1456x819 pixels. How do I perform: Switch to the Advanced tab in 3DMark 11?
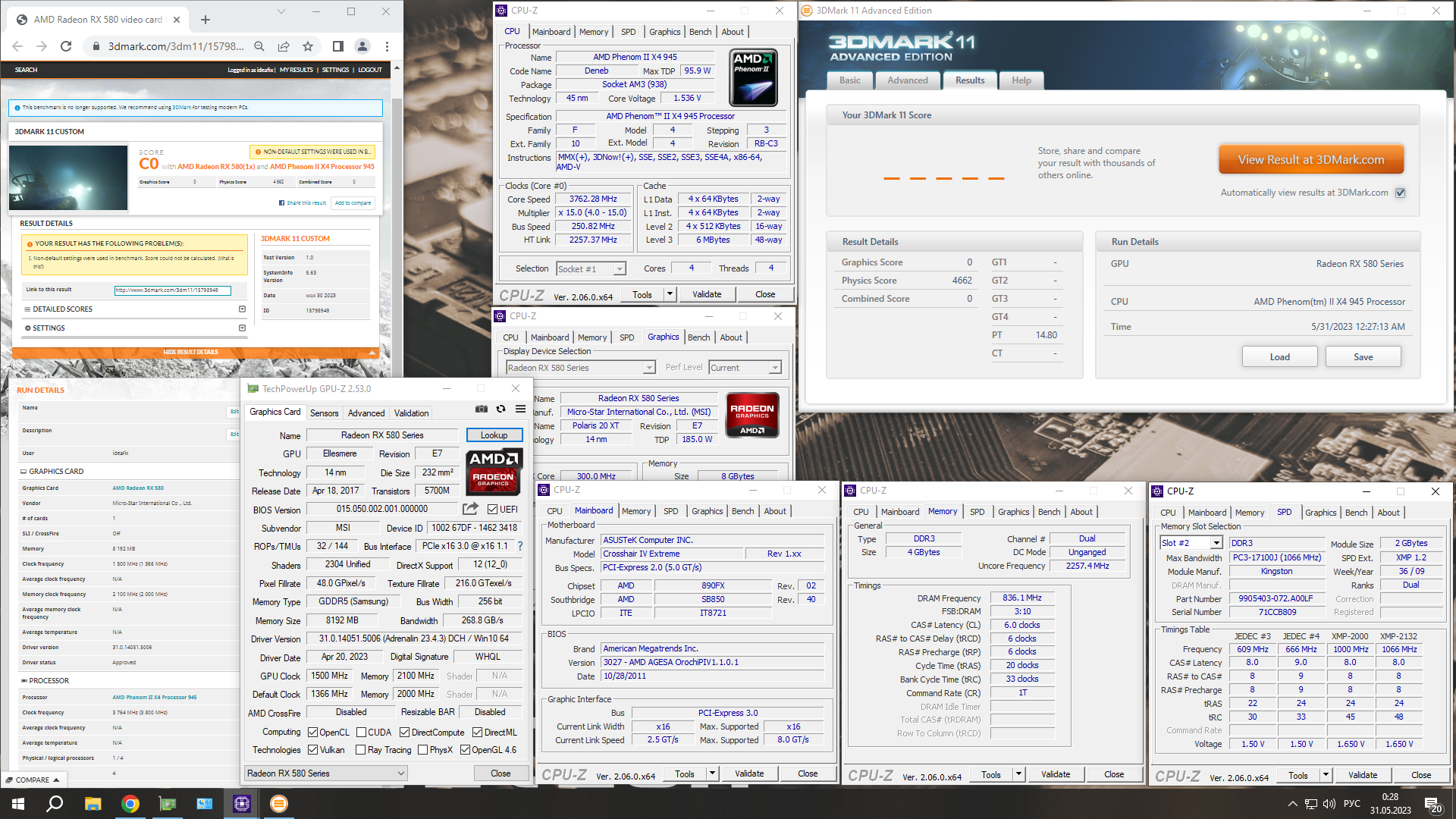pos(908,80)
